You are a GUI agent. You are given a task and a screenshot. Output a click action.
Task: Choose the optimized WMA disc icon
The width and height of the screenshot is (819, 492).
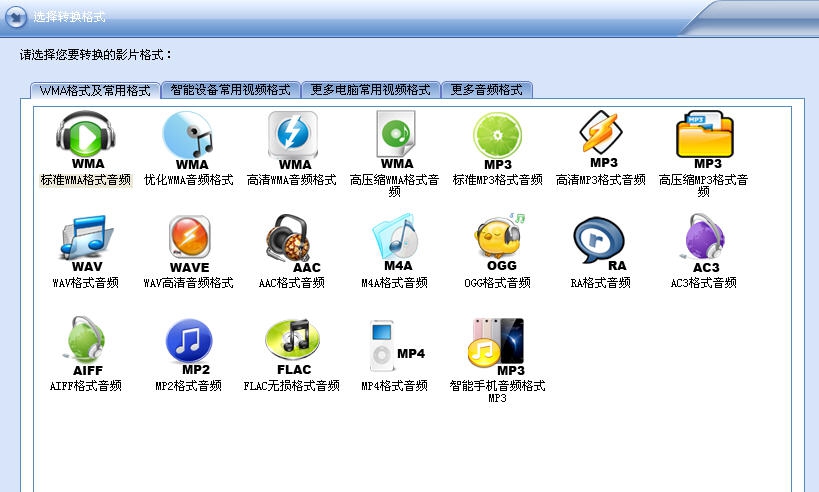coord(189,139)
